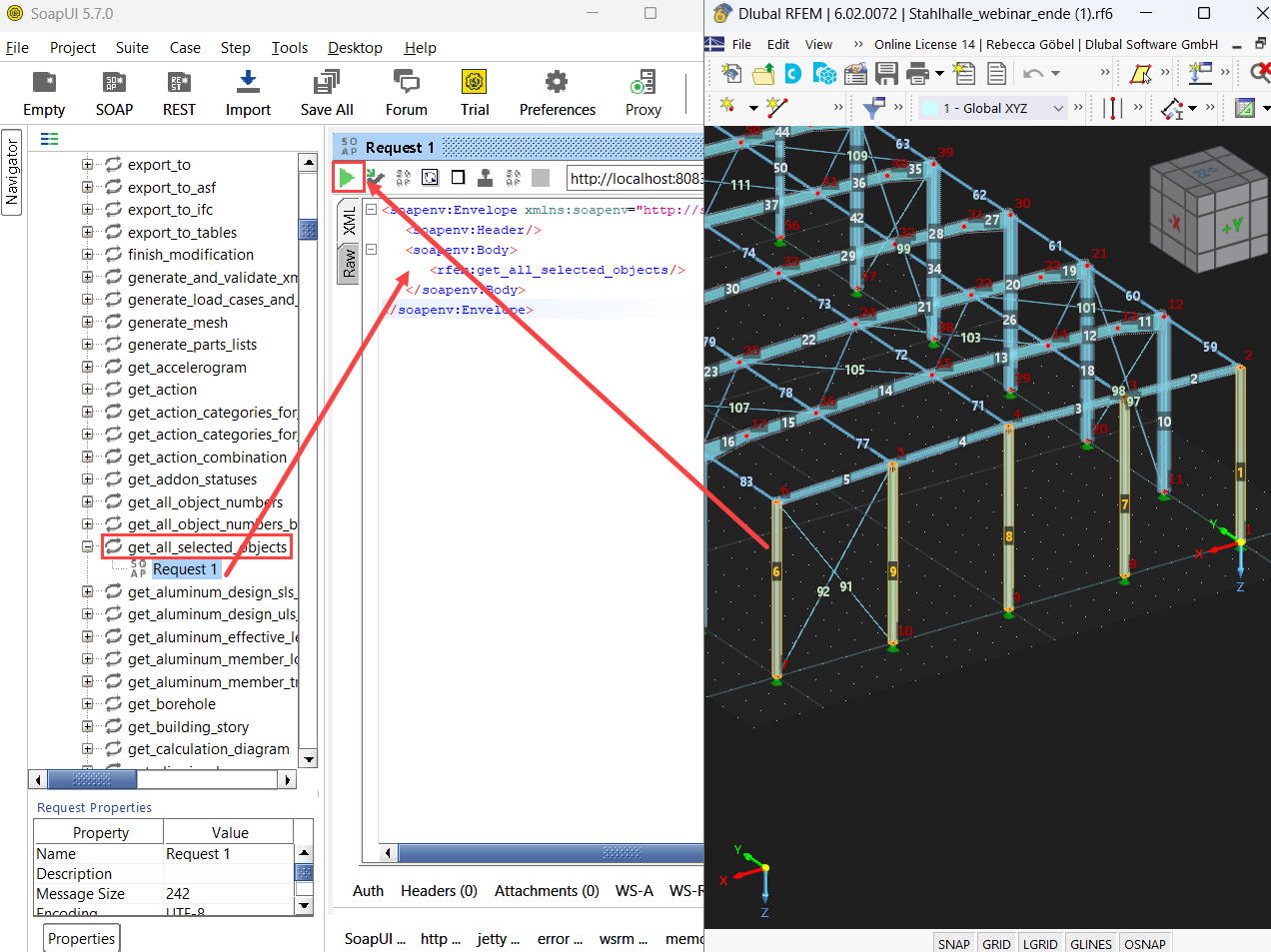
Task: Expand the get_borehole operation in the tree
Action: click(x=87, y=704)
